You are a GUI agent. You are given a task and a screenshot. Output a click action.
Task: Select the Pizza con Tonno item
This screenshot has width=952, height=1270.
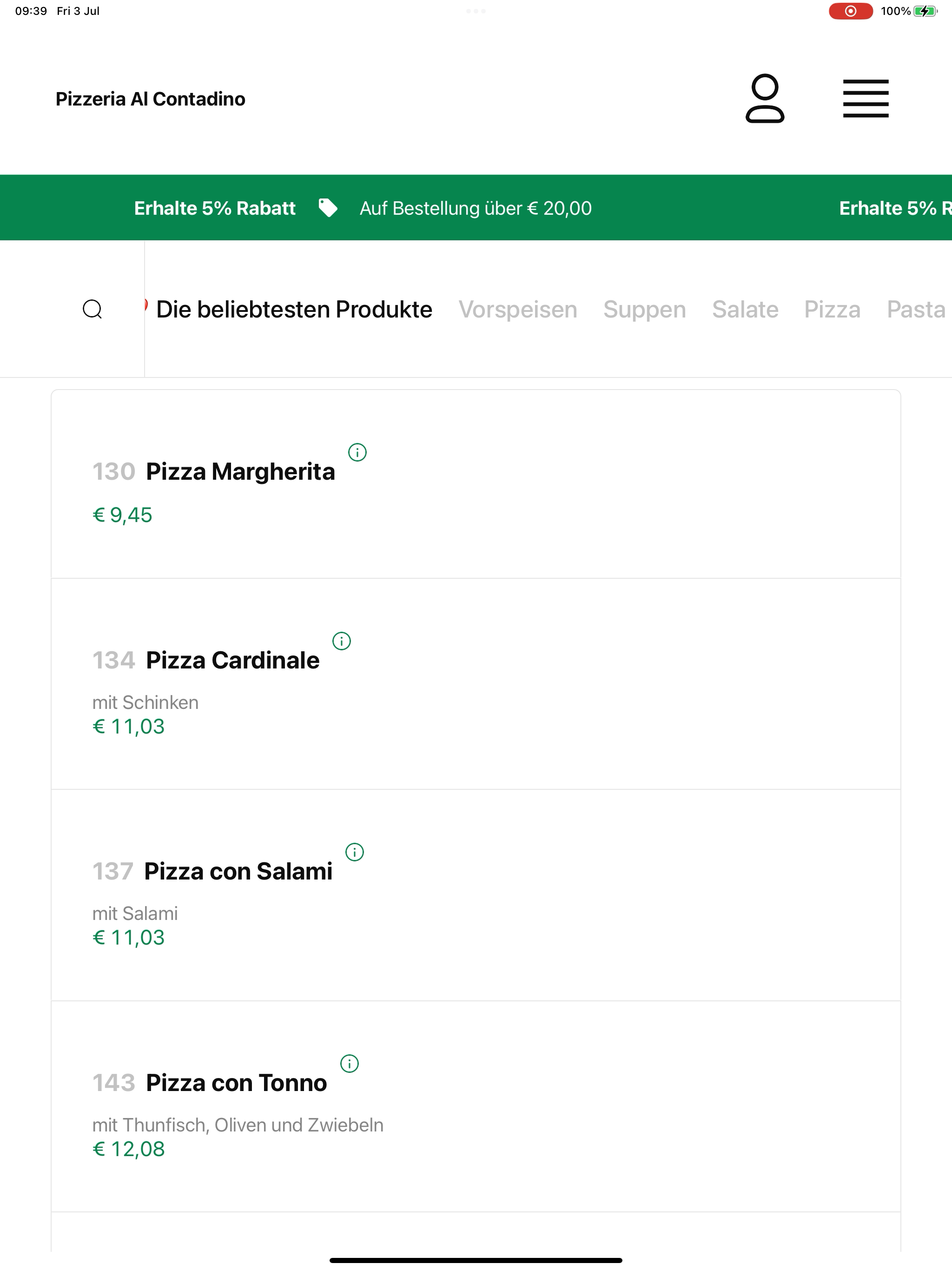(x=476, y=1106)
